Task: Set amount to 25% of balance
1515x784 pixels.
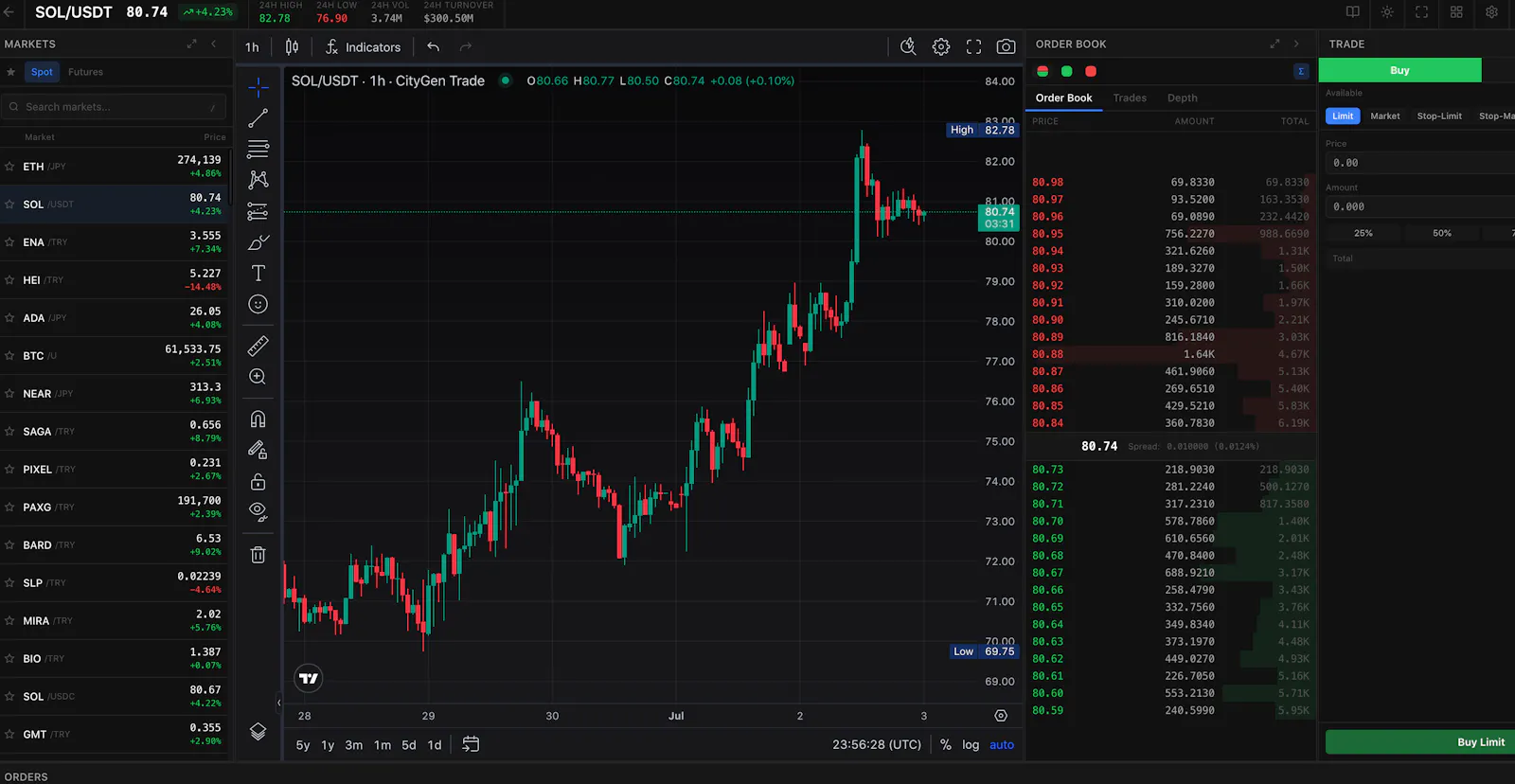Action: click(x=1363, y=233)
